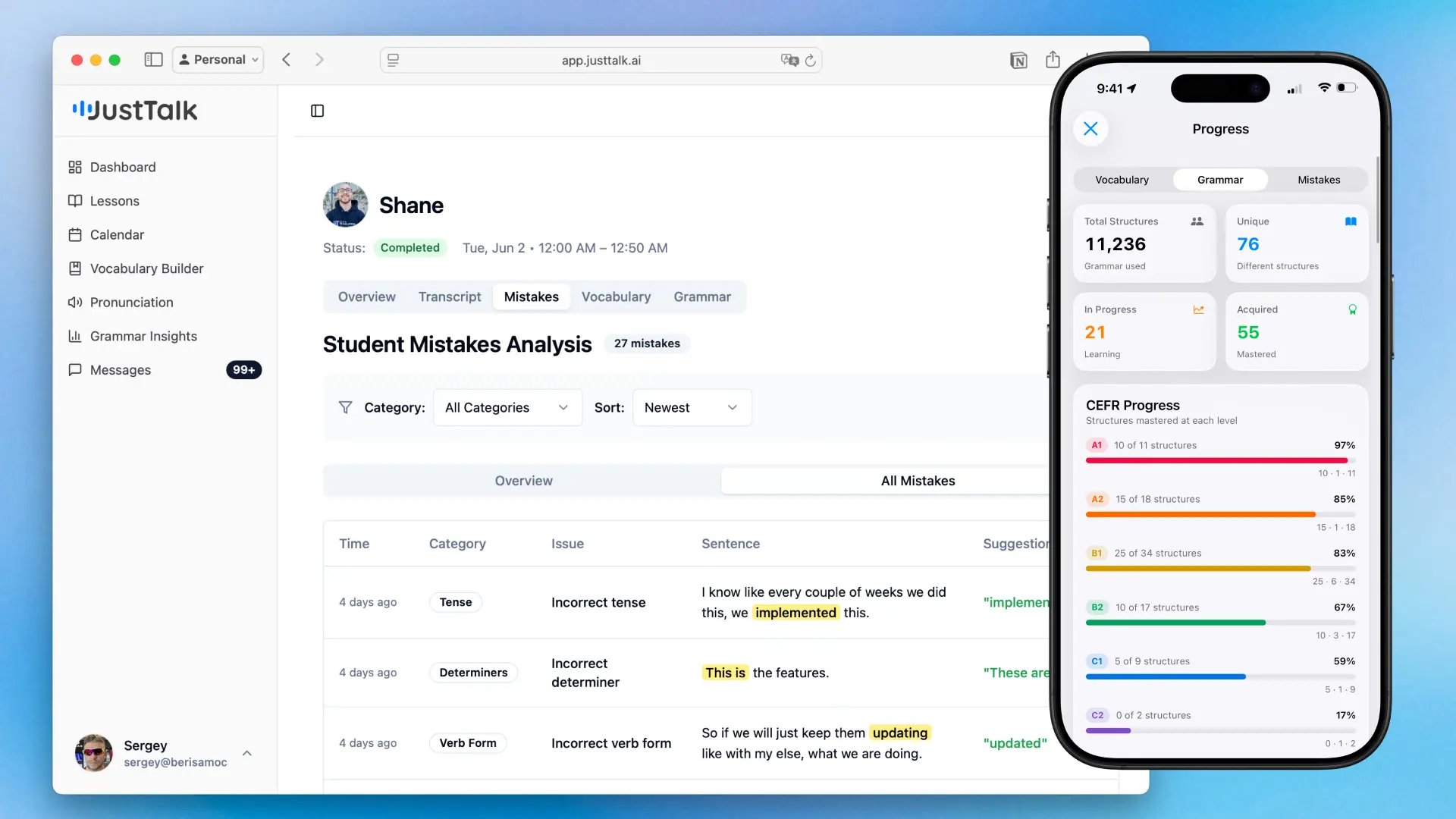Select the Mistakes lesson tab
Viewport: 1456px width, 819px height.
pos(532,297)
